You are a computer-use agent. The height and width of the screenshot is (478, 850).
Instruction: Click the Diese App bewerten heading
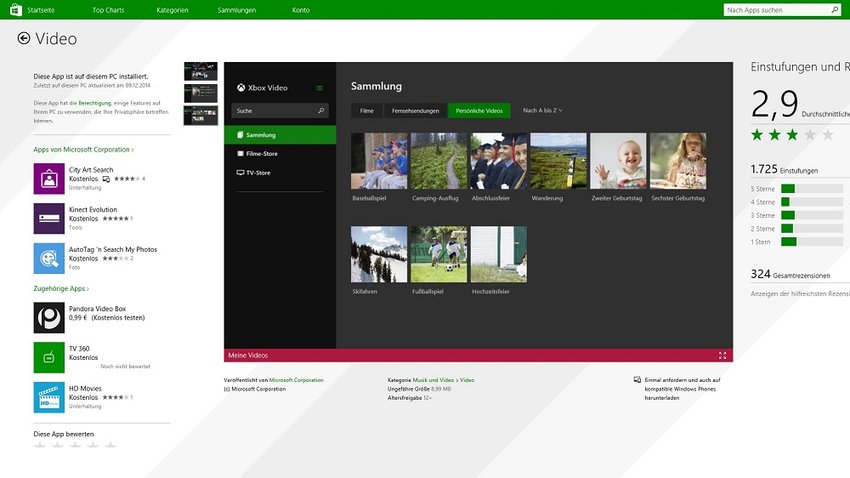click(x=63, y=434)
